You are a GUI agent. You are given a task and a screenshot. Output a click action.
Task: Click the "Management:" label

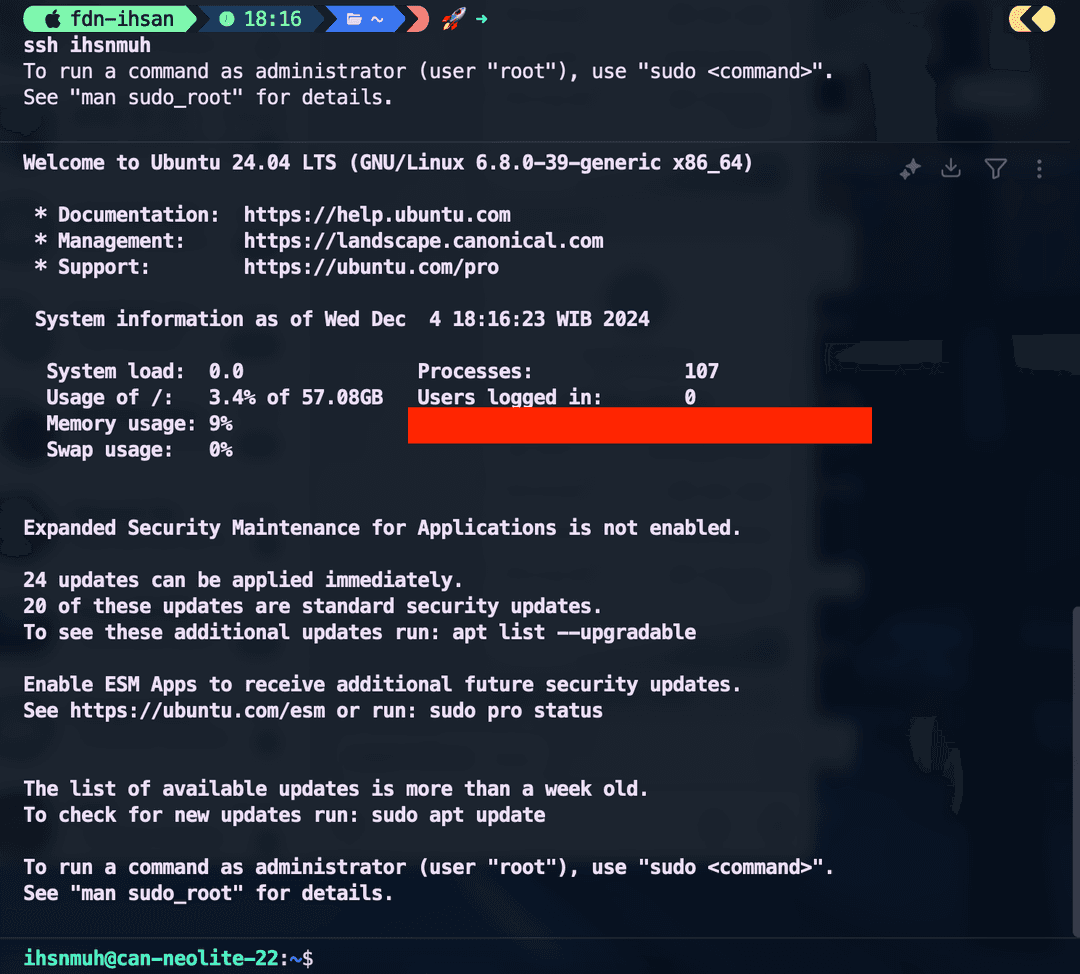point(121,241)
